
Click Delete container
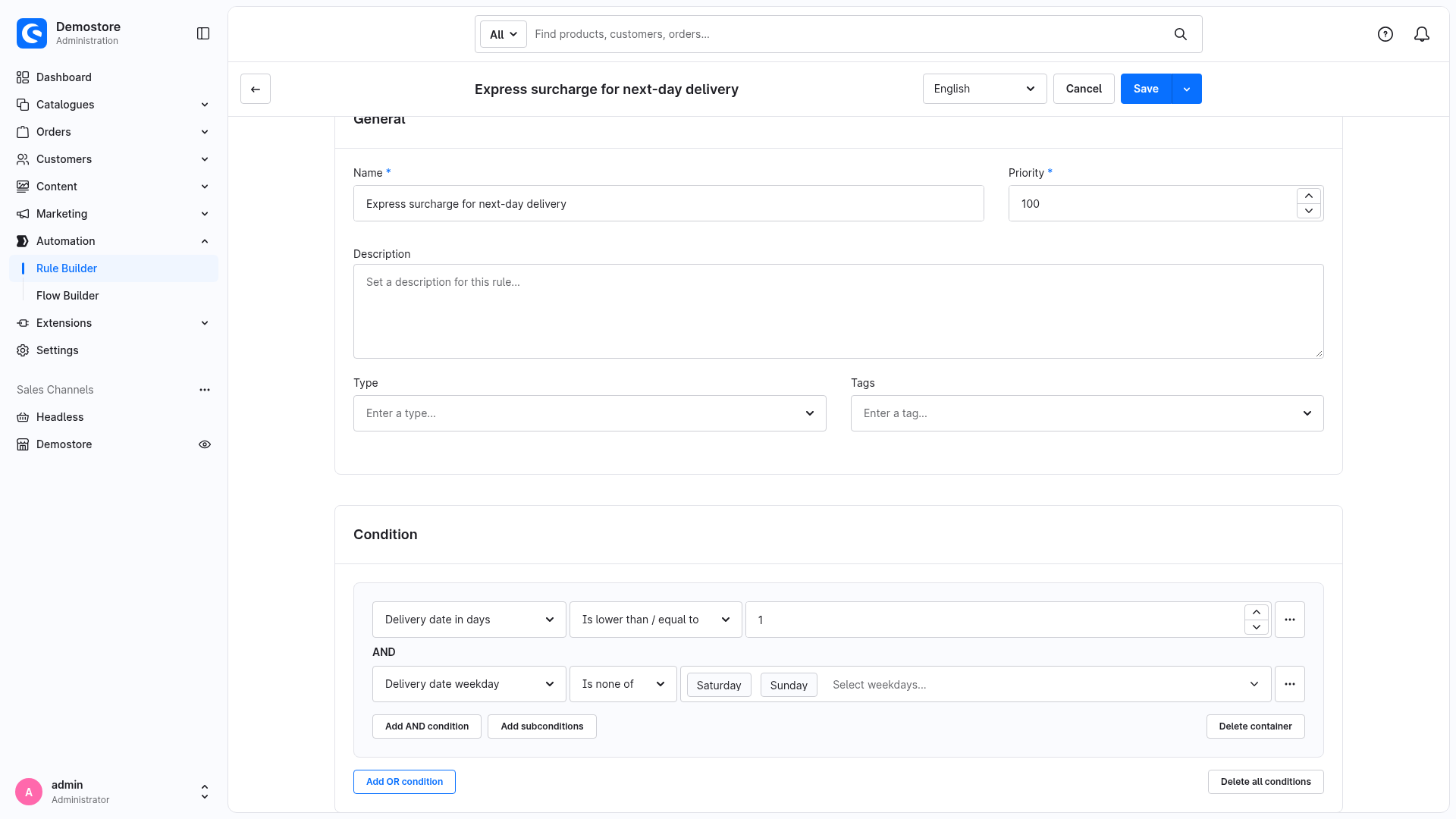coord(1256,726)
